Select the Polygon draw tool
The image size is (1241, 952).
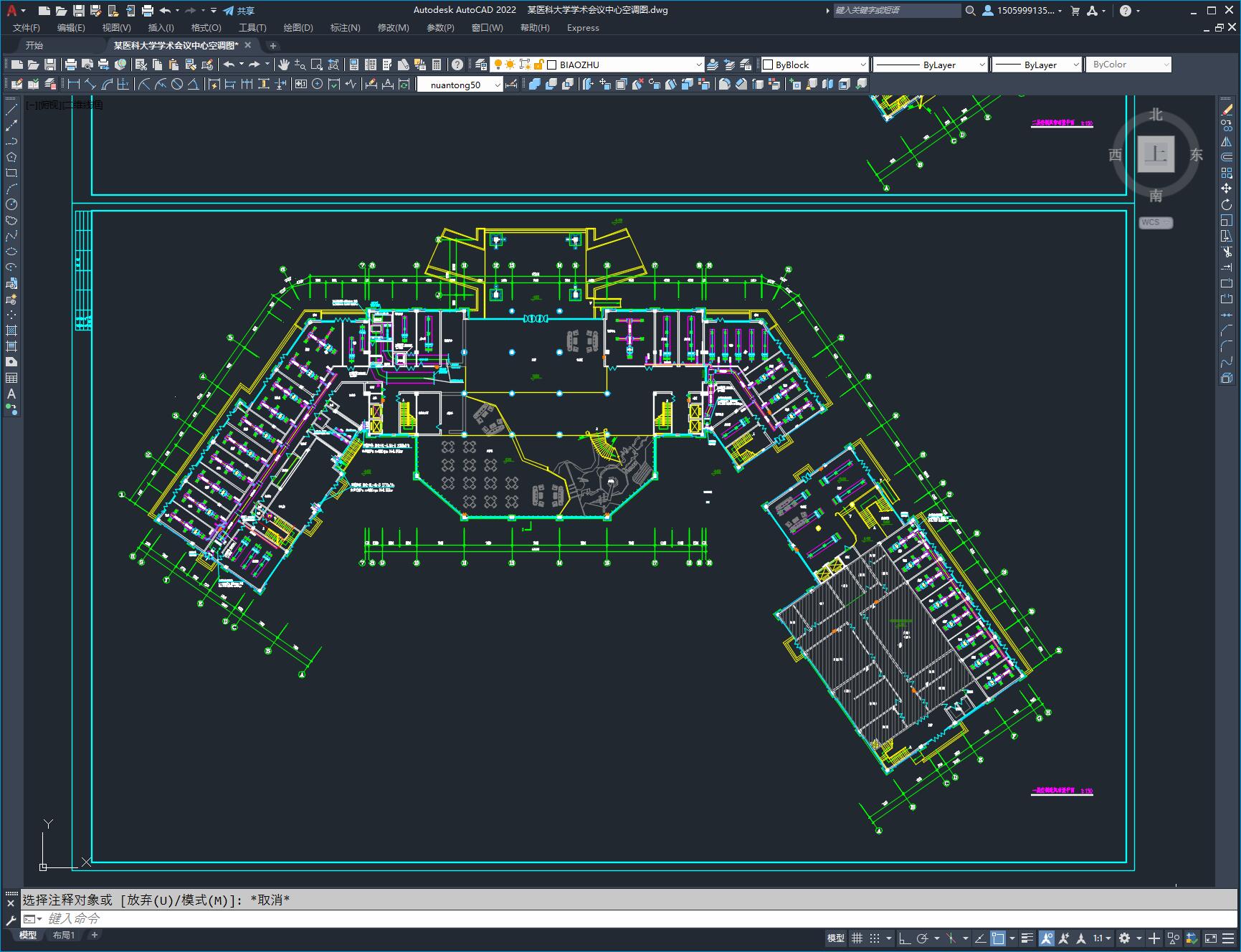click(11, 158)
